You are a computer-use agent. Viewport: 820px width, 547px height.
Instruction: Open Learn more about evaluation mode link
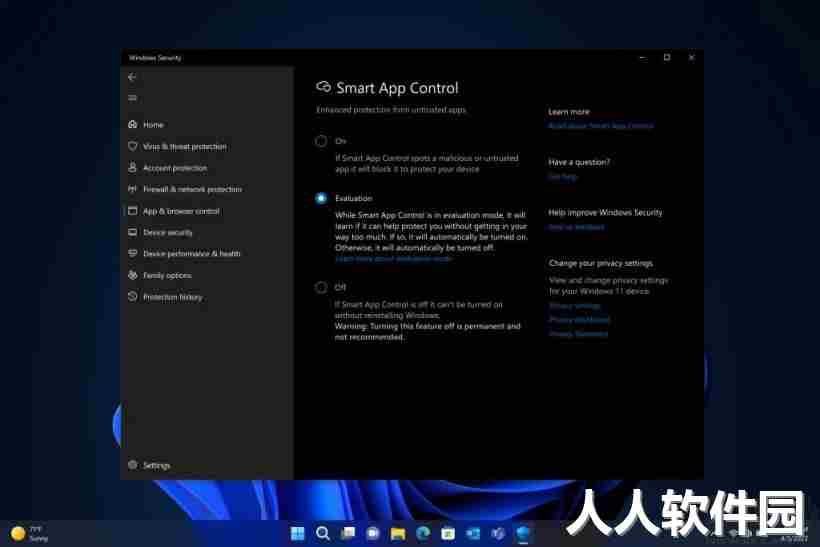coord(393,259)
